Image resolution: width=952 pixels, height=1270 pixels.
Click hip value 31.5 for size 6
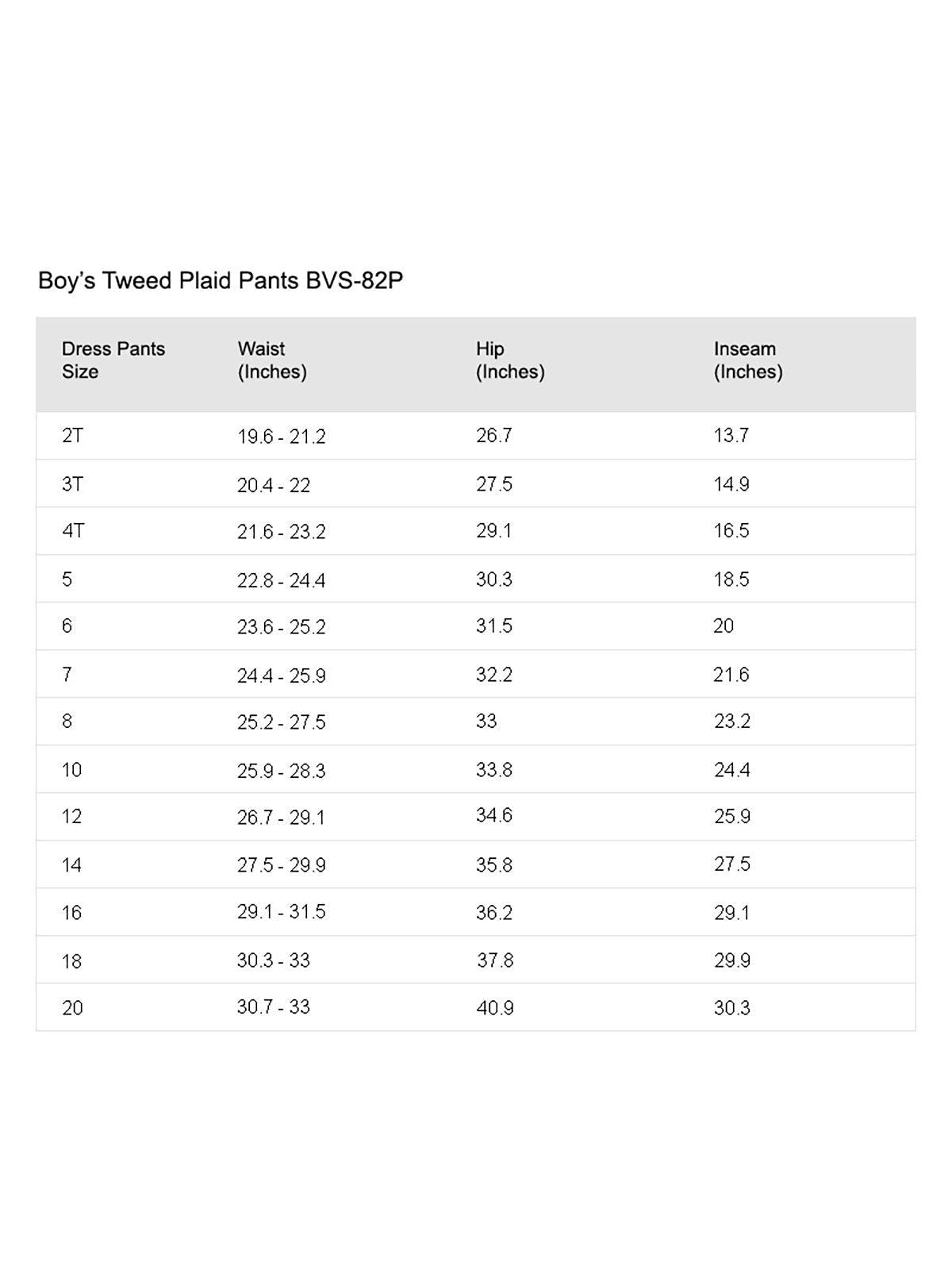tap(494, 626)
